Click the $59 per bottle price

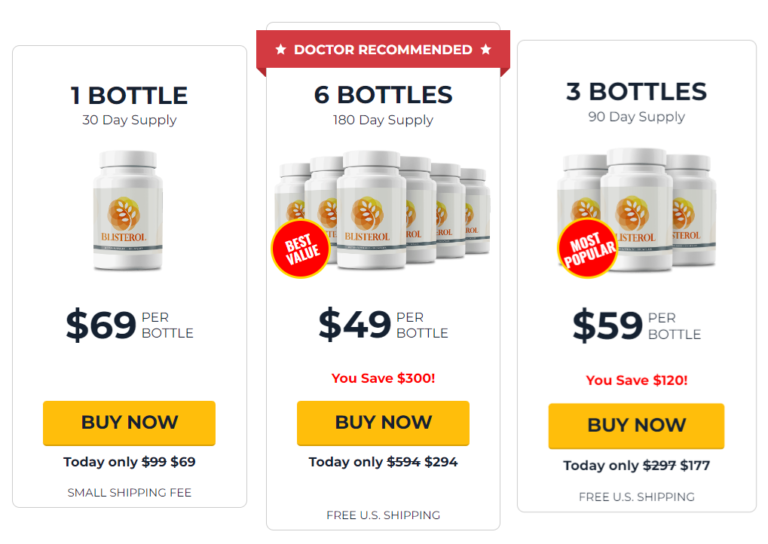[637, 326]
